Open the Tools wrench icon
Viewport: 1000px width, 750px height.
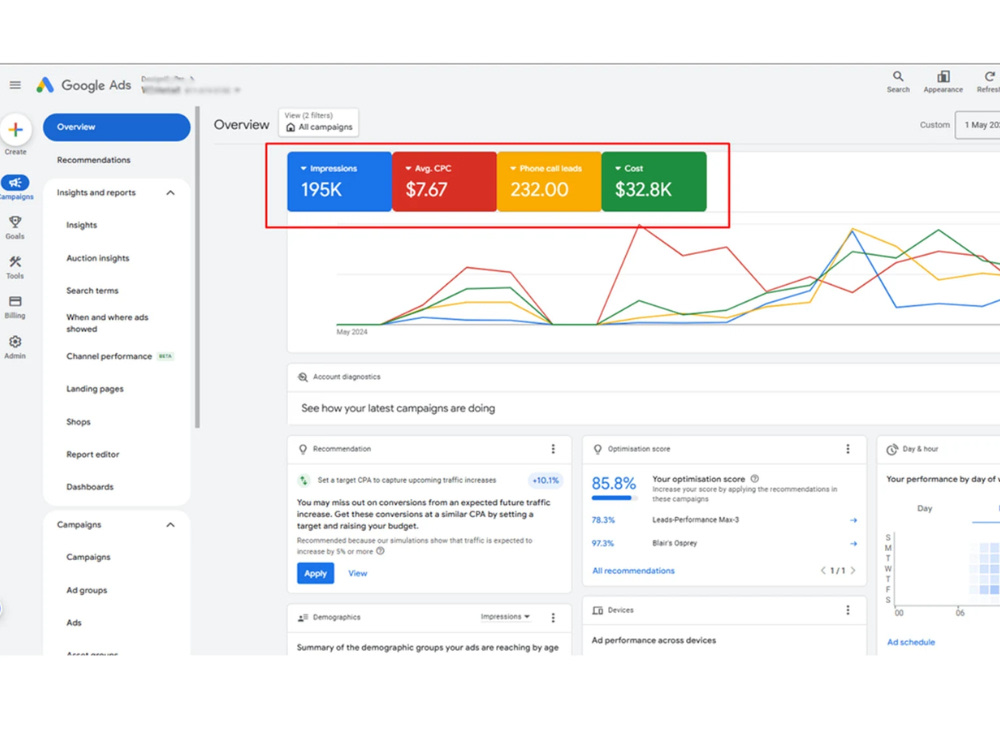click(x=15, y=262)
